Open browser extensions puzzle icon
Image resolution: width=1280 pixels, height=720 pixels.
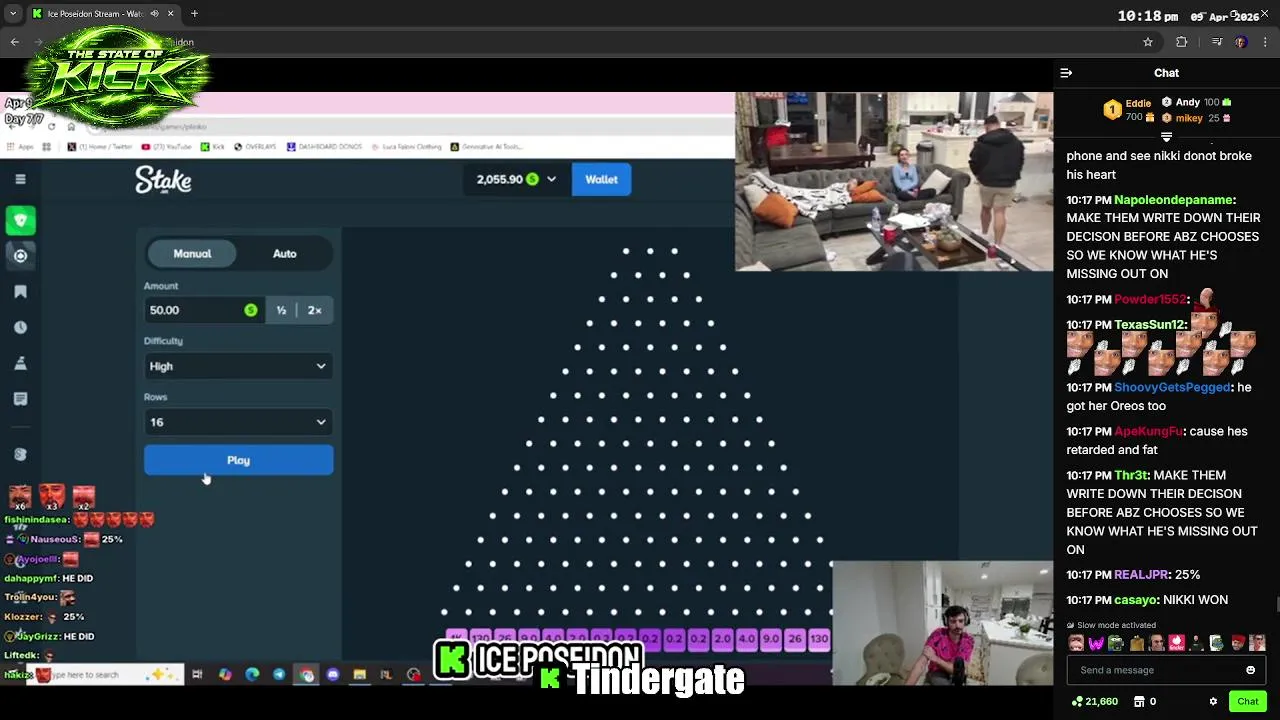tap(1181, 42)
